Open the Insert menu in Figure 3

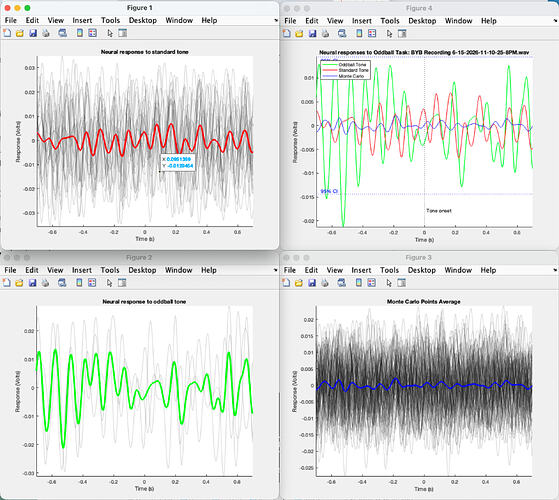point(361,270)
